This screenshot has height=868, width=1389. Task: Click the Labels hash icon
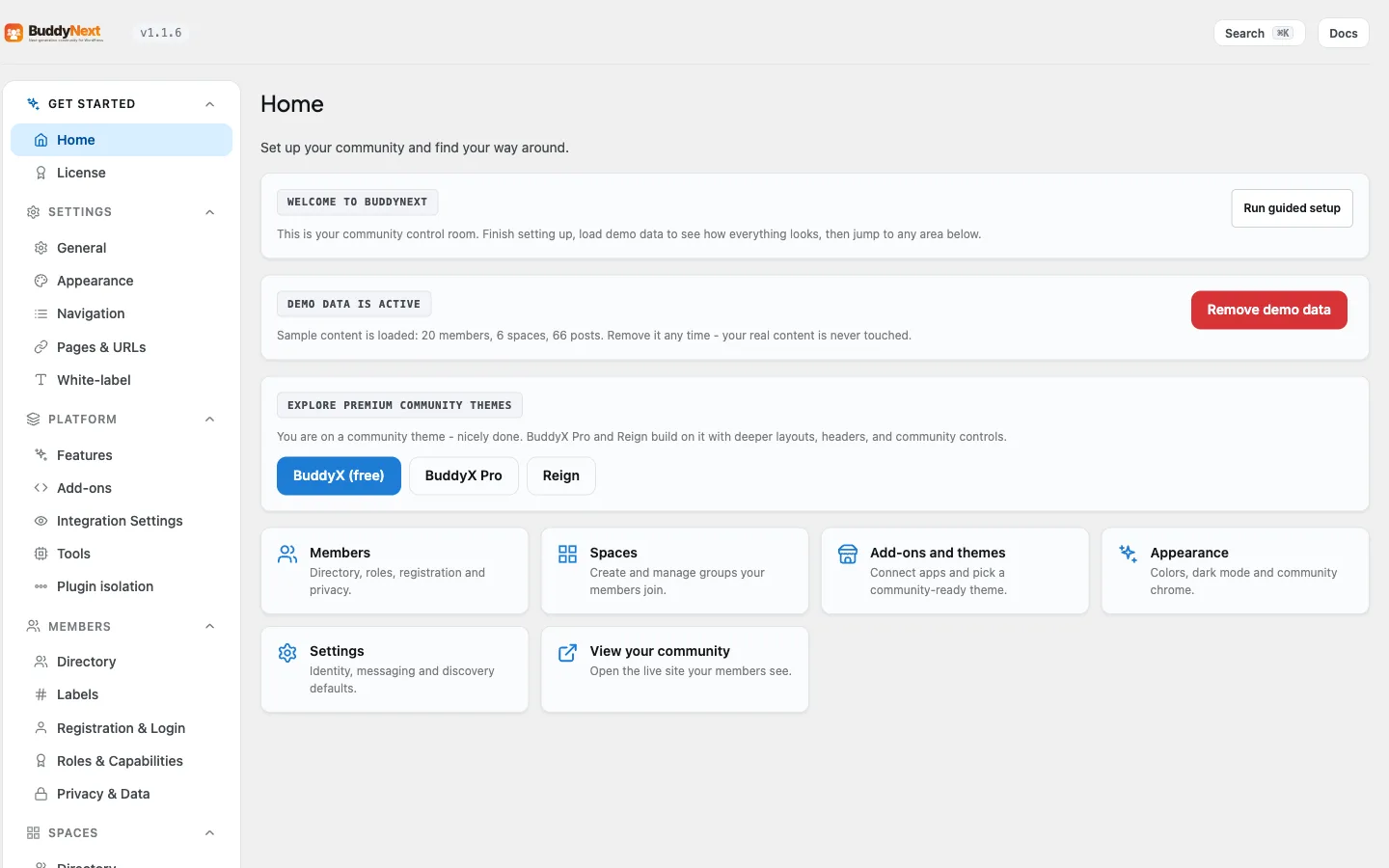pyautogui.click(x=41, y=694)
